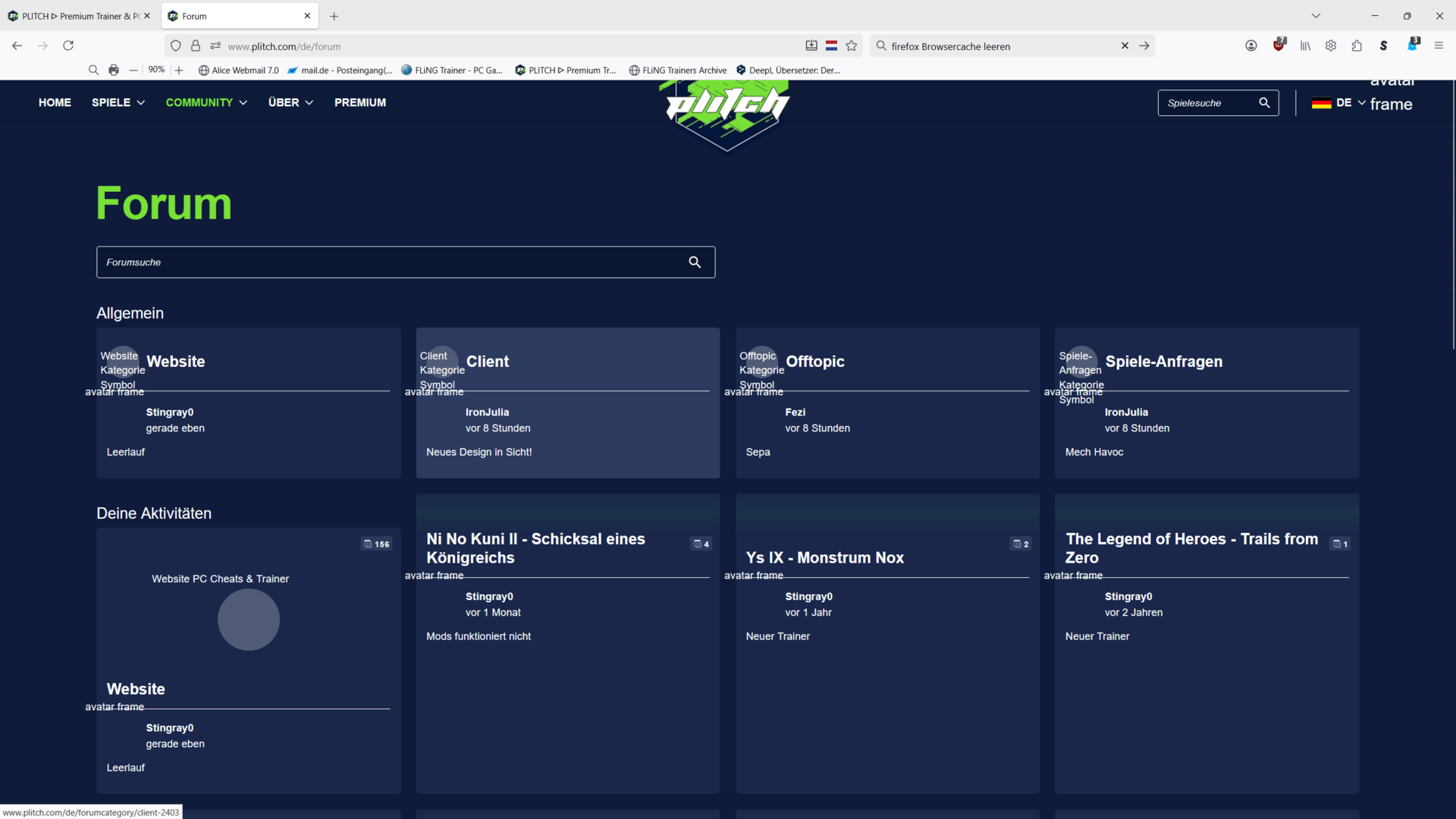Click the Plitch logo
Viewport: 1456px width, 819px height.
click(726, 110)
